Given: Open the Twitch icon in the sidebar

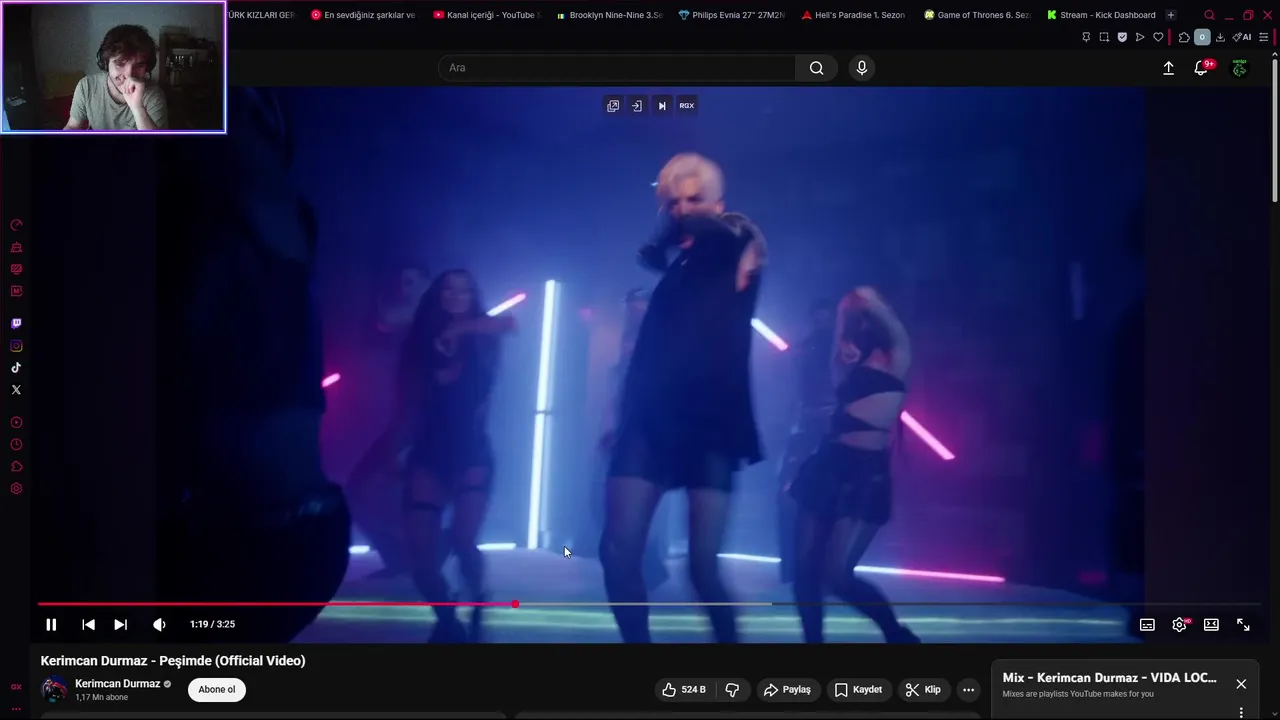Looking at the screenshot, I should point(16,324).
